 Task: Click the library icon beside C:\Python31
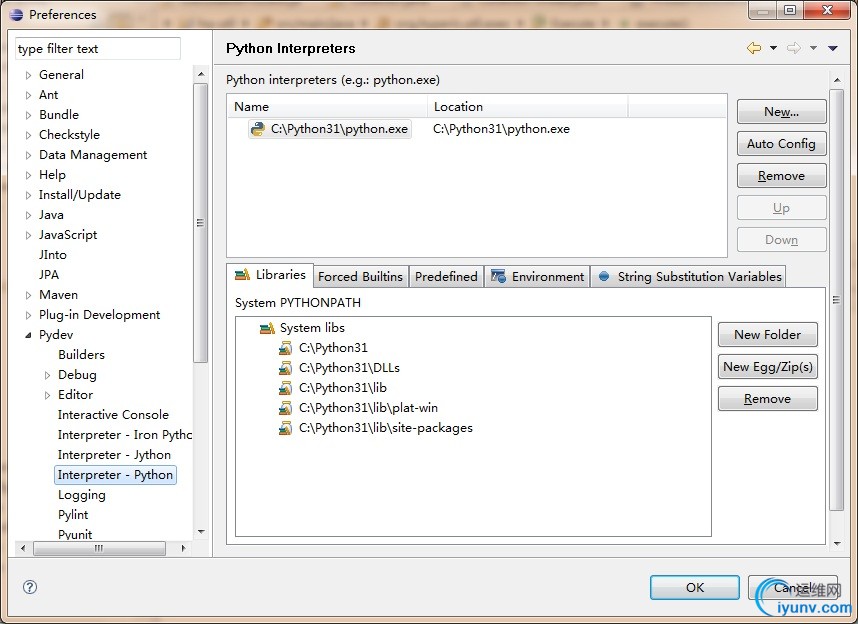click(285, 348)
